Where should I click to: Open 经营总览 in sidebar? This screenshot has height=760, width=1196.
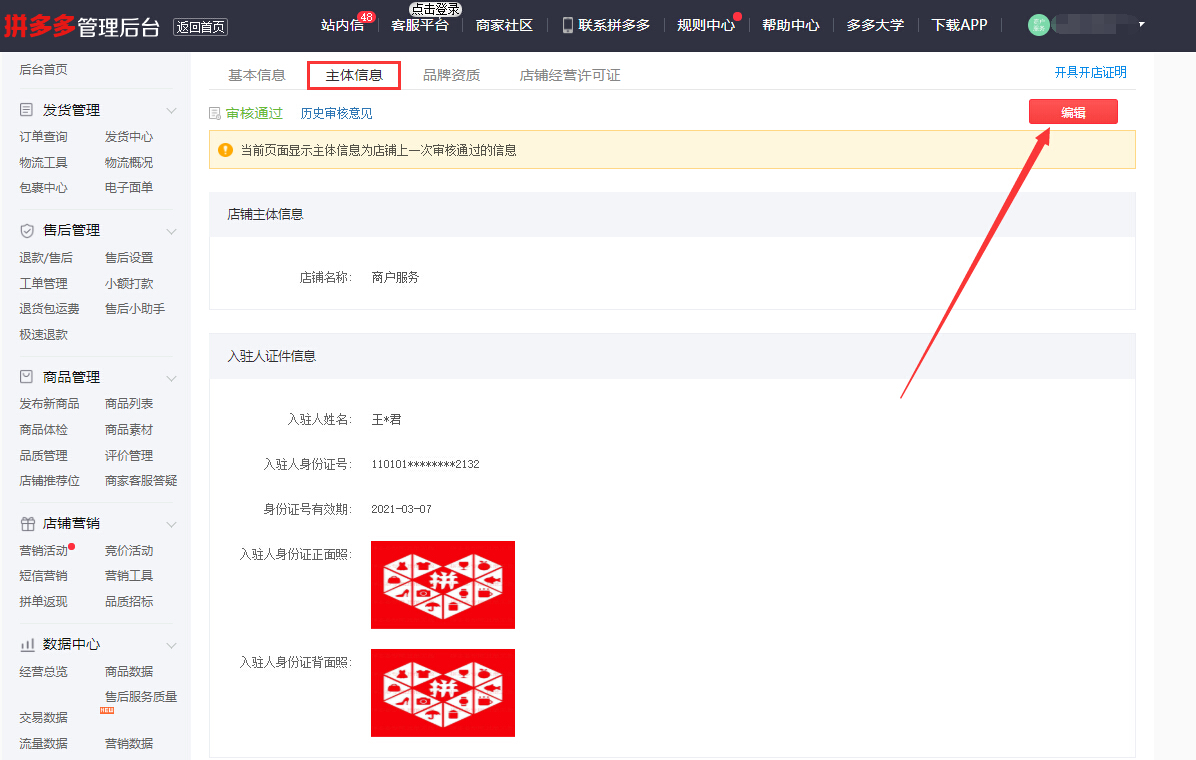pyautogui.click(x=43, y=672)
